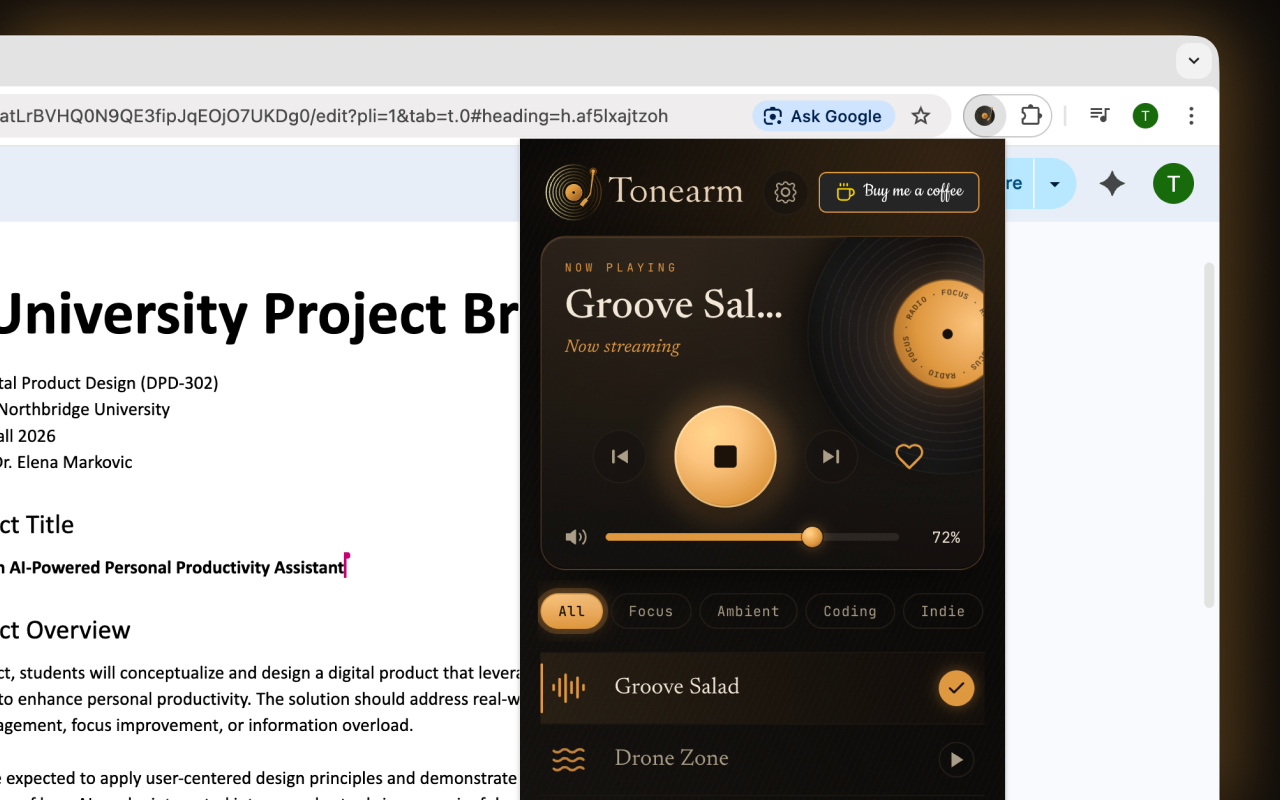Click the Buy me a coffee button
Screen dimensions: 1280x800
(x=898, y=192)
